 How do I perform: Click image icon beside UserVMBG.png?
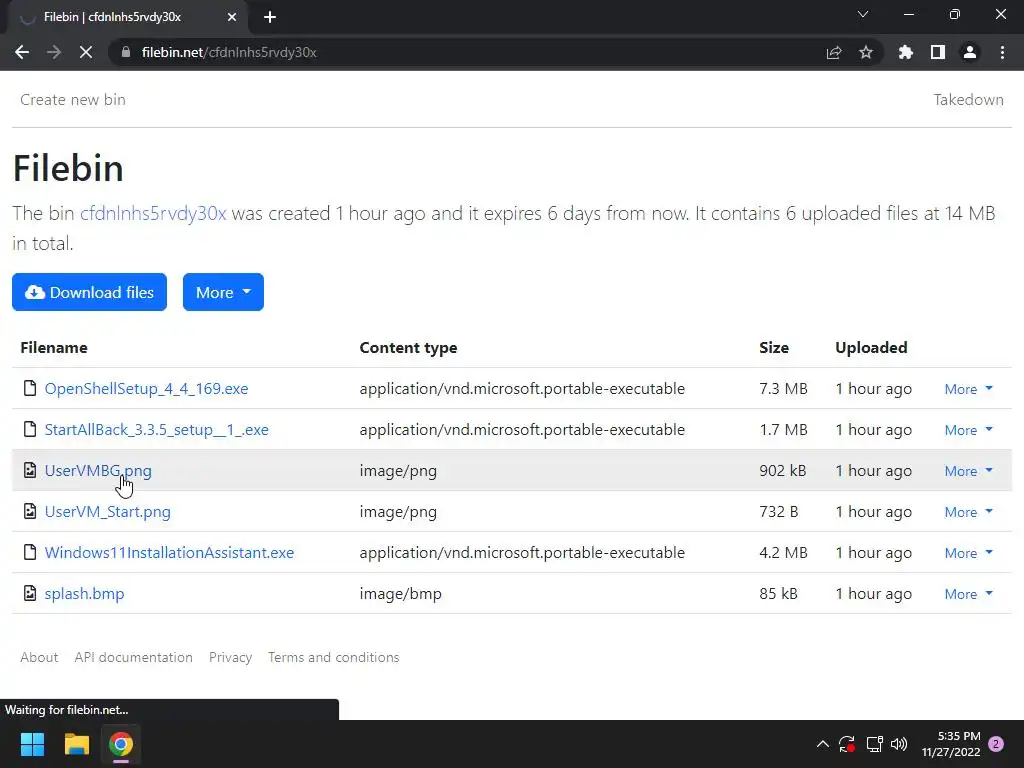[29, 470]
